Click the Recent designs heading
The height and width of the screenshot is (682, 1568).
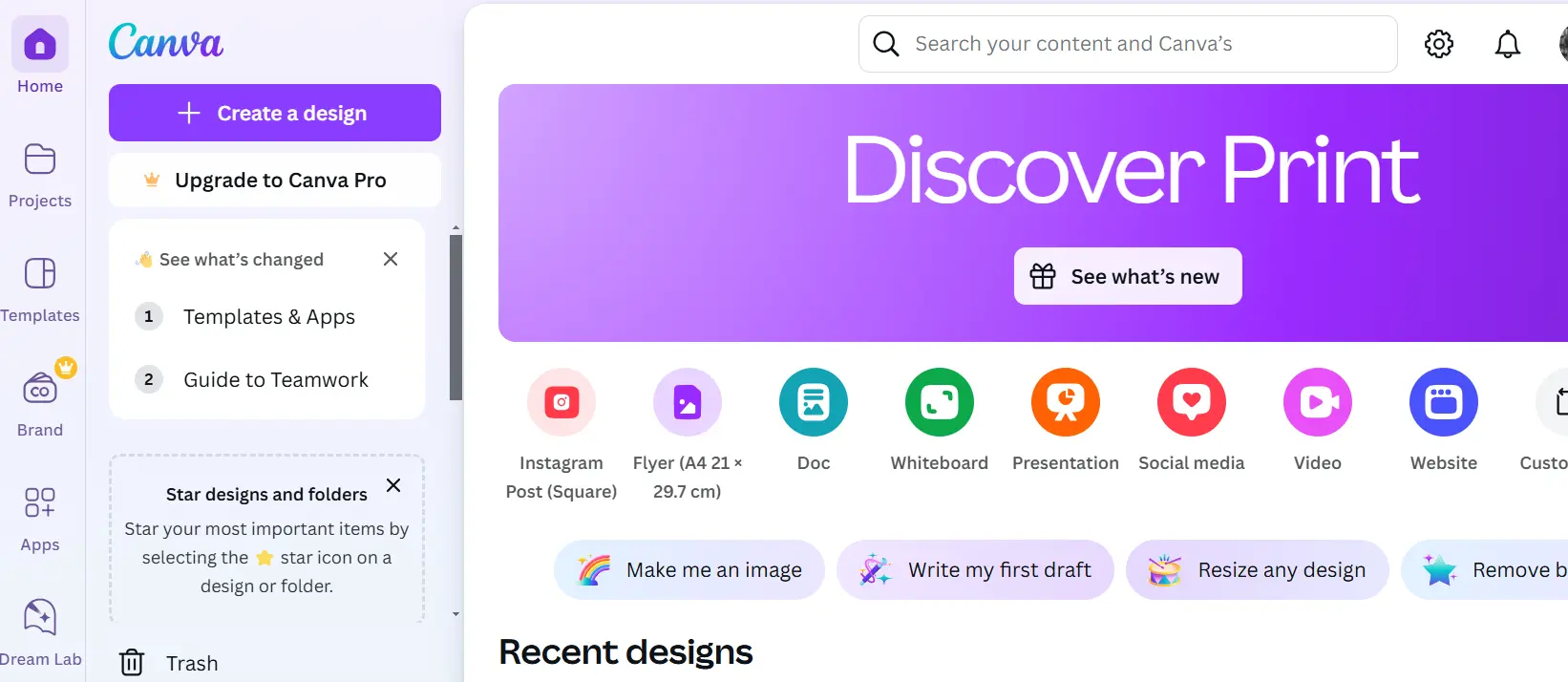pyautogui.click(x=625, y=651)
